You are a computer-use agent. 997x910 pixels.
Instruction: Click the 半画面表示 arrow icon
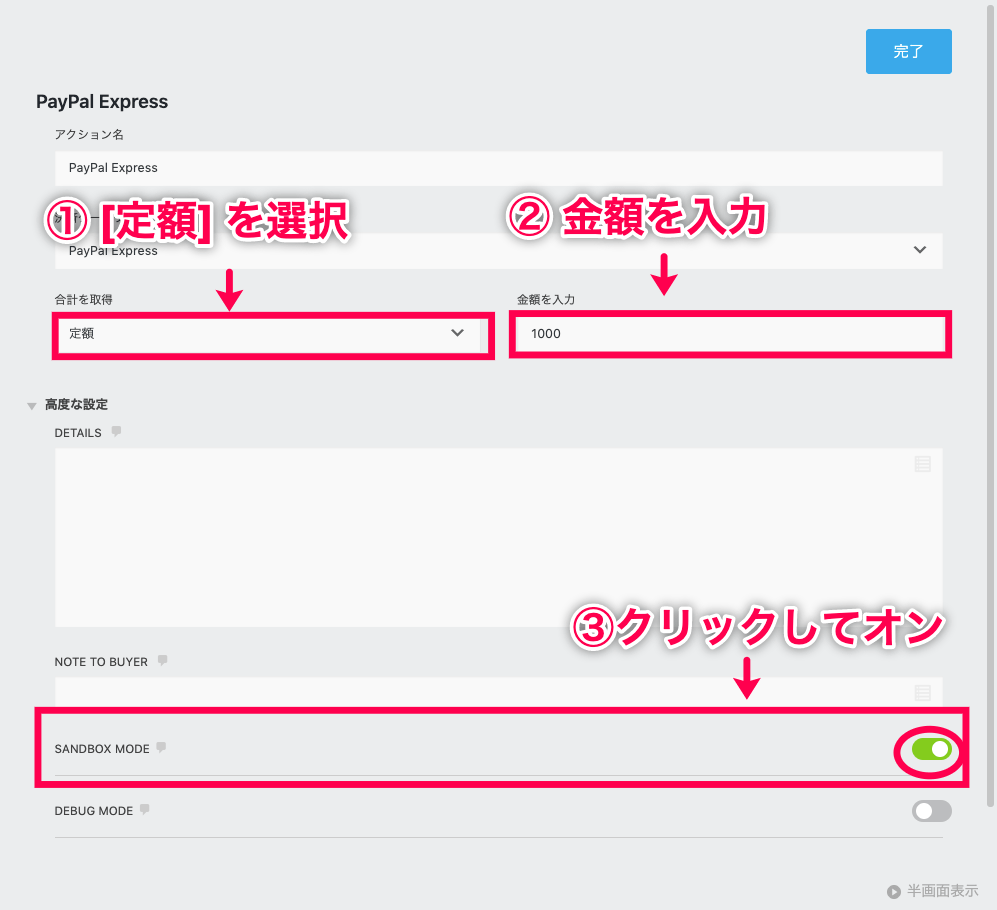coord(893,892)
